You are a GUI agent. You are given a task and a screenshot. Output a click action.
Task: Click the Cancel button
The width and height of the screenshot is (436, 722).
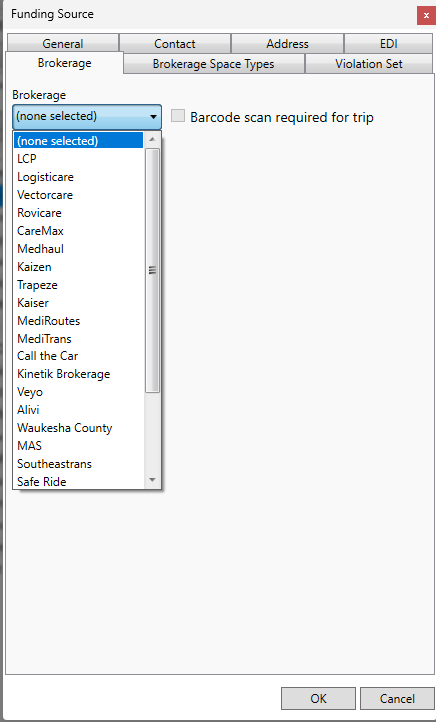point(397,699)
